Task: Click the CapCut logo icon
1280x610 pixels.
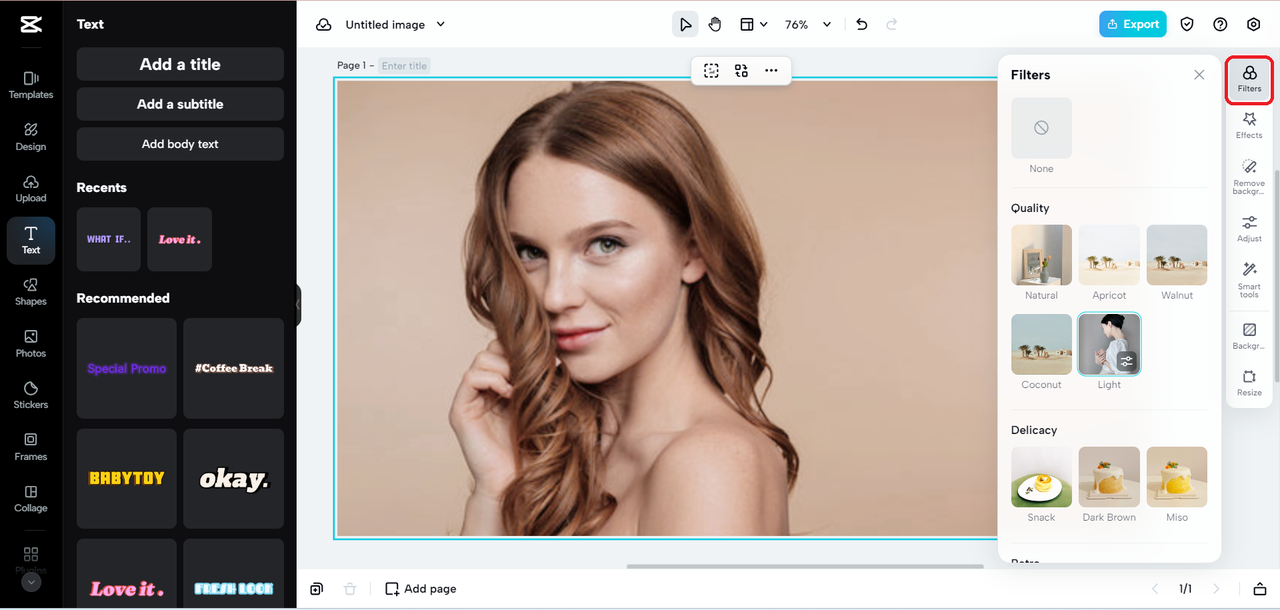Action: [x=30, y=25]
